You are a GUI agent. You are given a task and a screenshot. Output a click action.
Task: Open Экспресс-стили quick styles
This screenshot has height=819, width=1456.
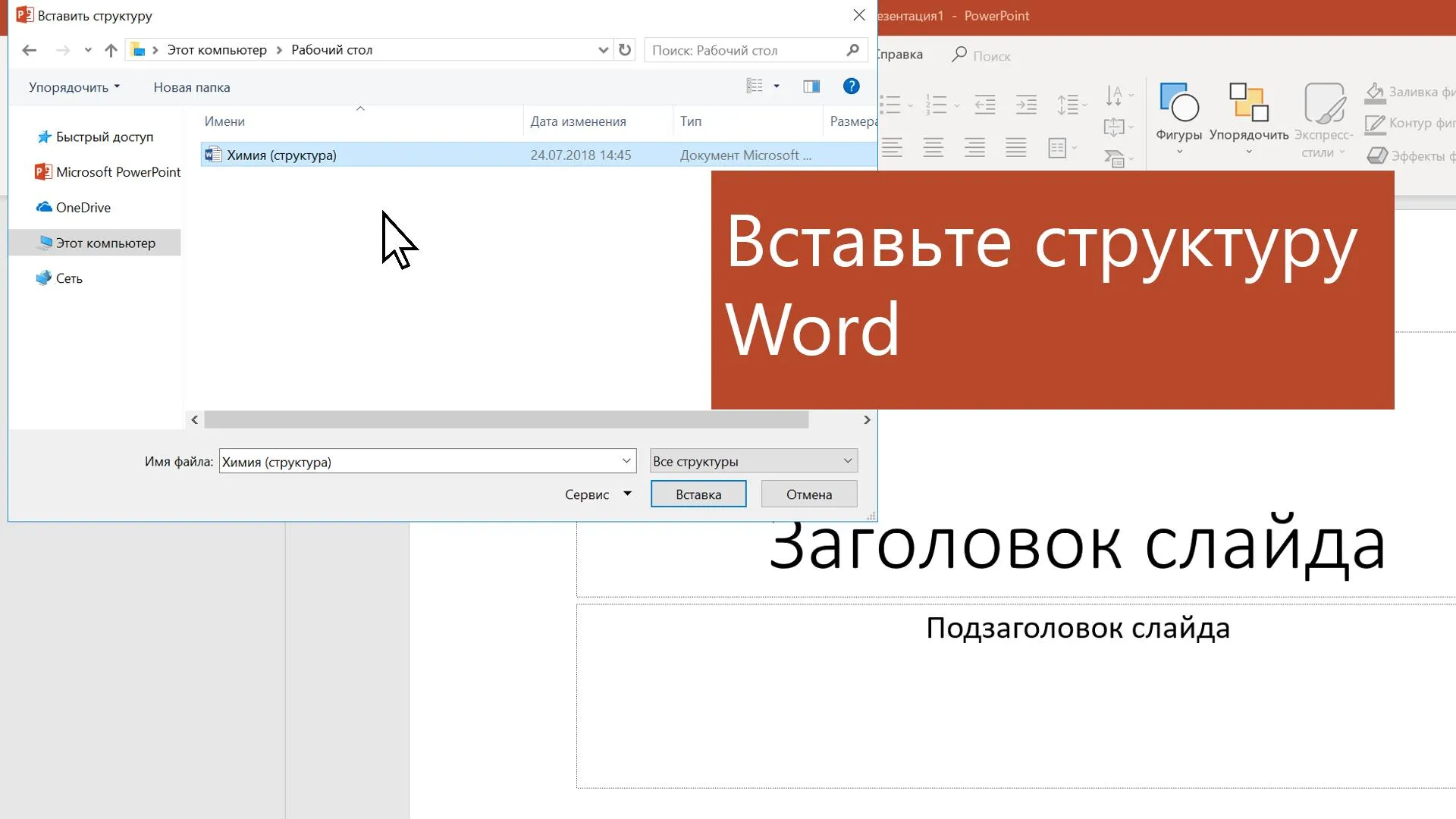(x=1324, y=121)
